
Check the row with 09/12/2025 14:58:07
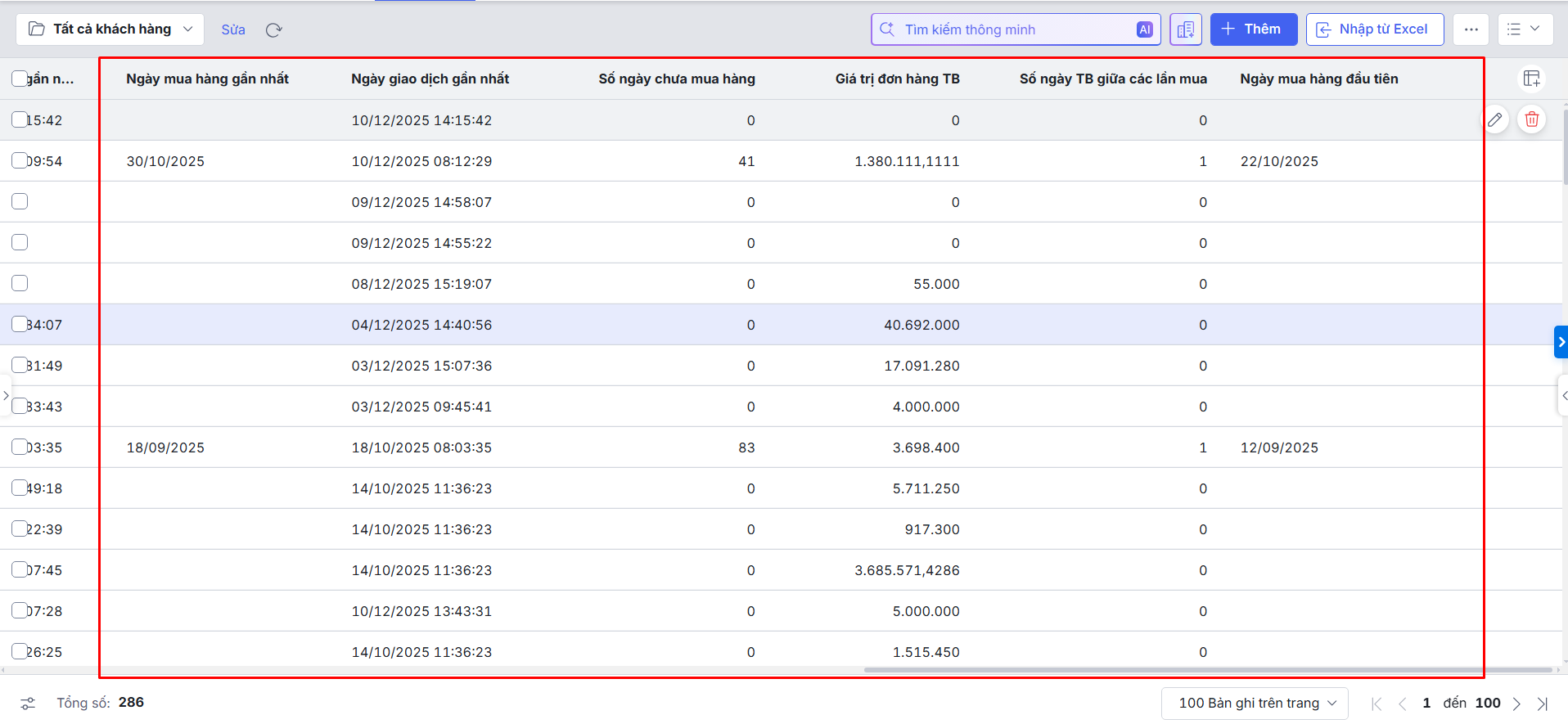[x=20, y=201]
